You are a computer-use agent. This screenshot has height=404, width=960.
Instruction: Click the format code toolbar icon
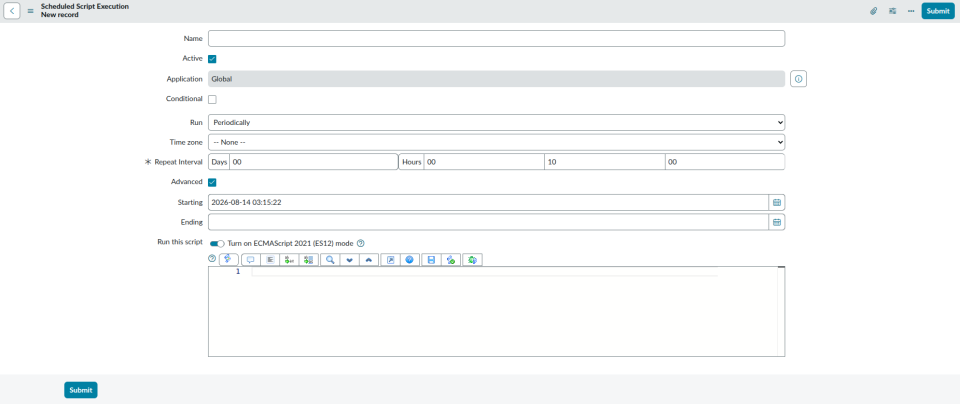point(269,260)
